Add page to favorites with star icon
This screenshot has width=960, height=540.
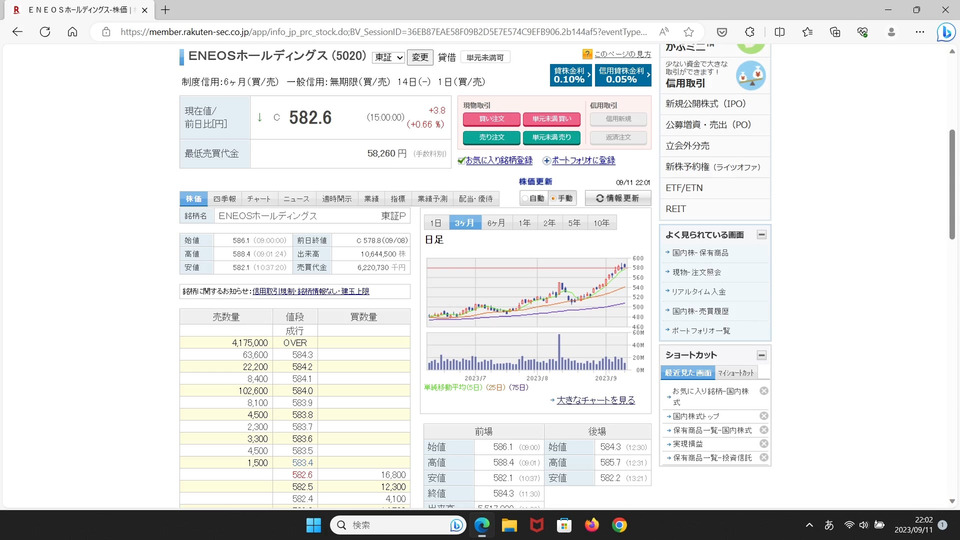coord(689,32)
